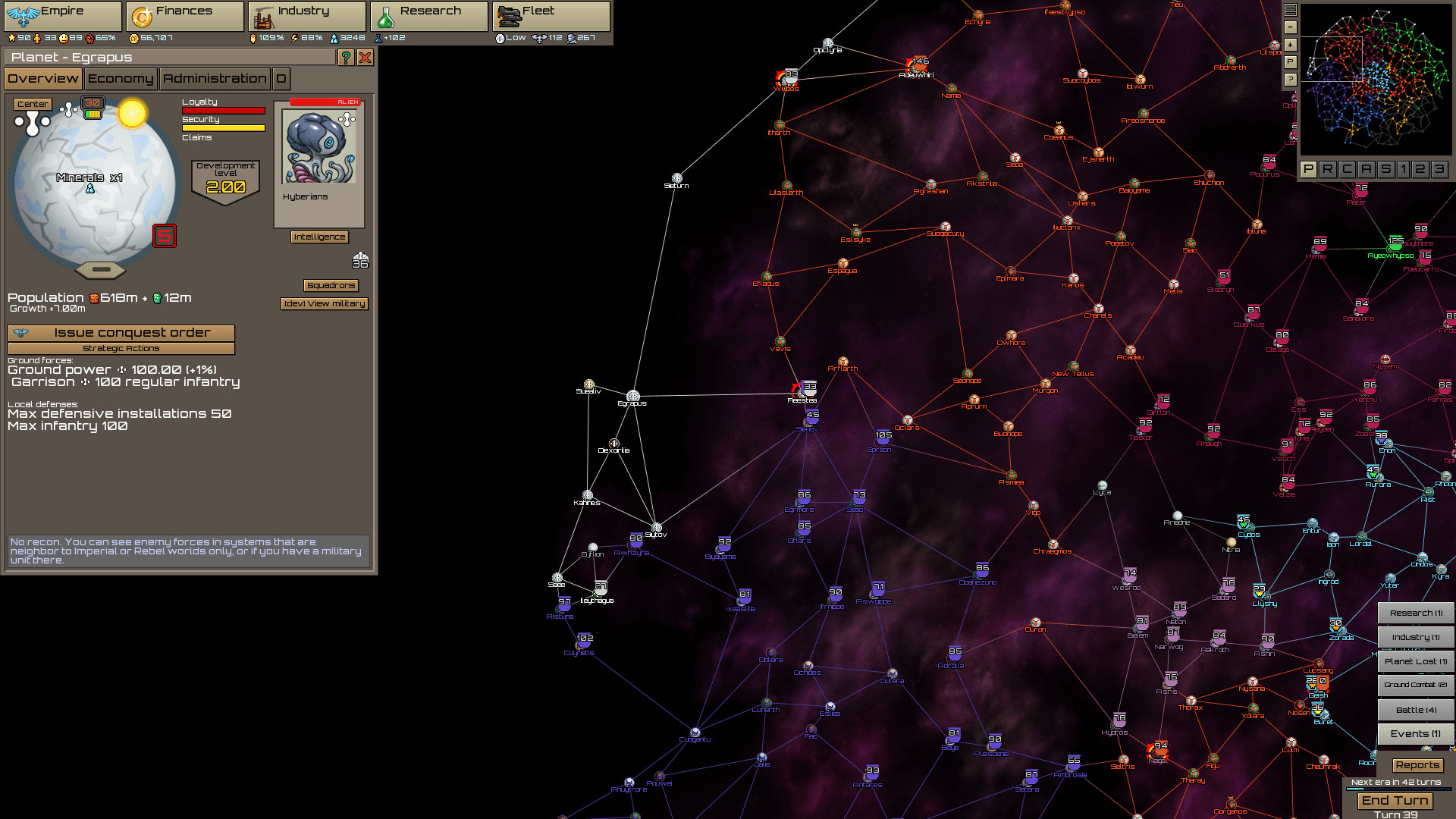Expand the Battle (4) notifications
This screenshot has width=1456, height=819.
pyautogui.click(x=1415, y=711)
